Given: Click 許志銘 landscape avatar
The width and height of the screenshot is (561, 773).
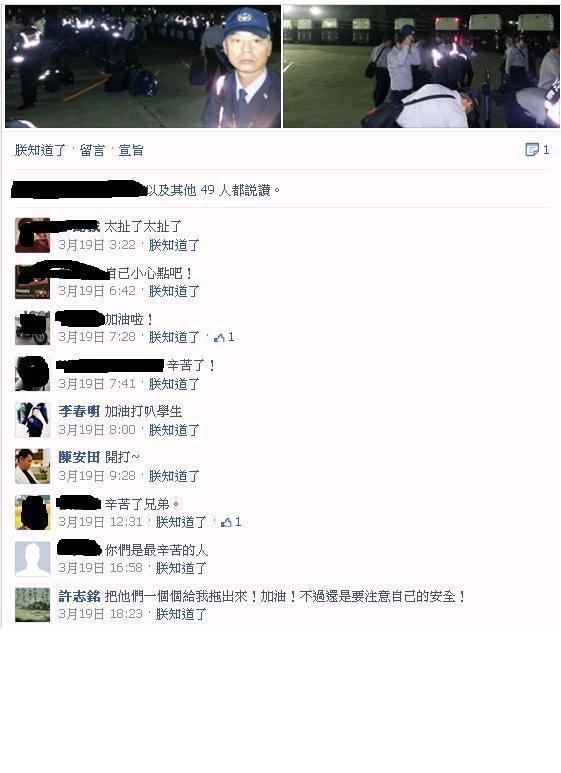Looking at the screenshot, I should click(x=33, y=604).
